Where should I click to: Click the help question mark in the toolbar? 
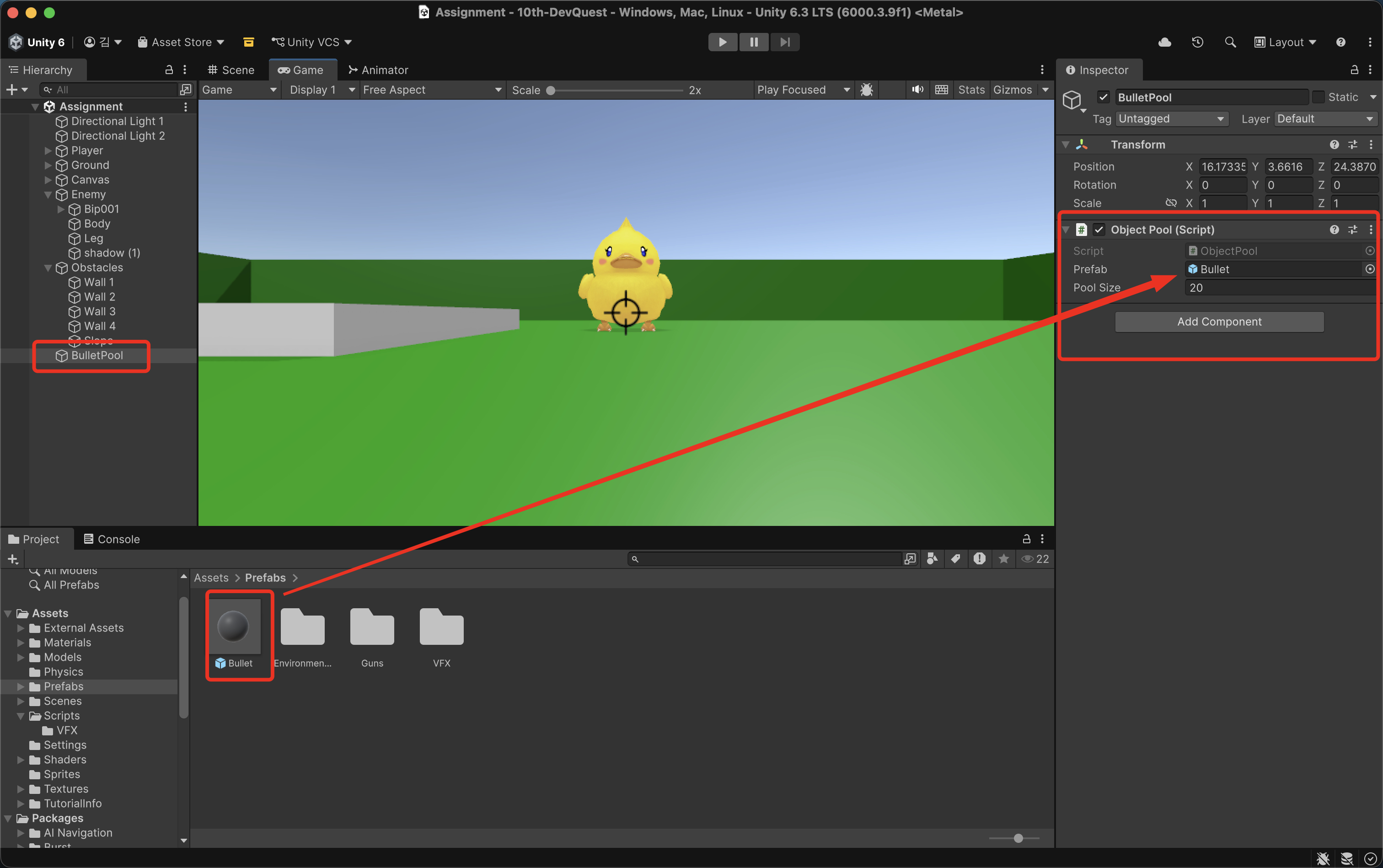1340,42
